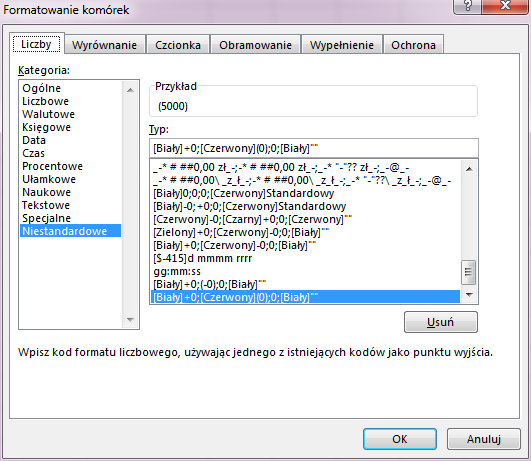Select the Tekstowe category
Image resolution: width=531 pixels, height=461 pixels.
pos(46,205)
